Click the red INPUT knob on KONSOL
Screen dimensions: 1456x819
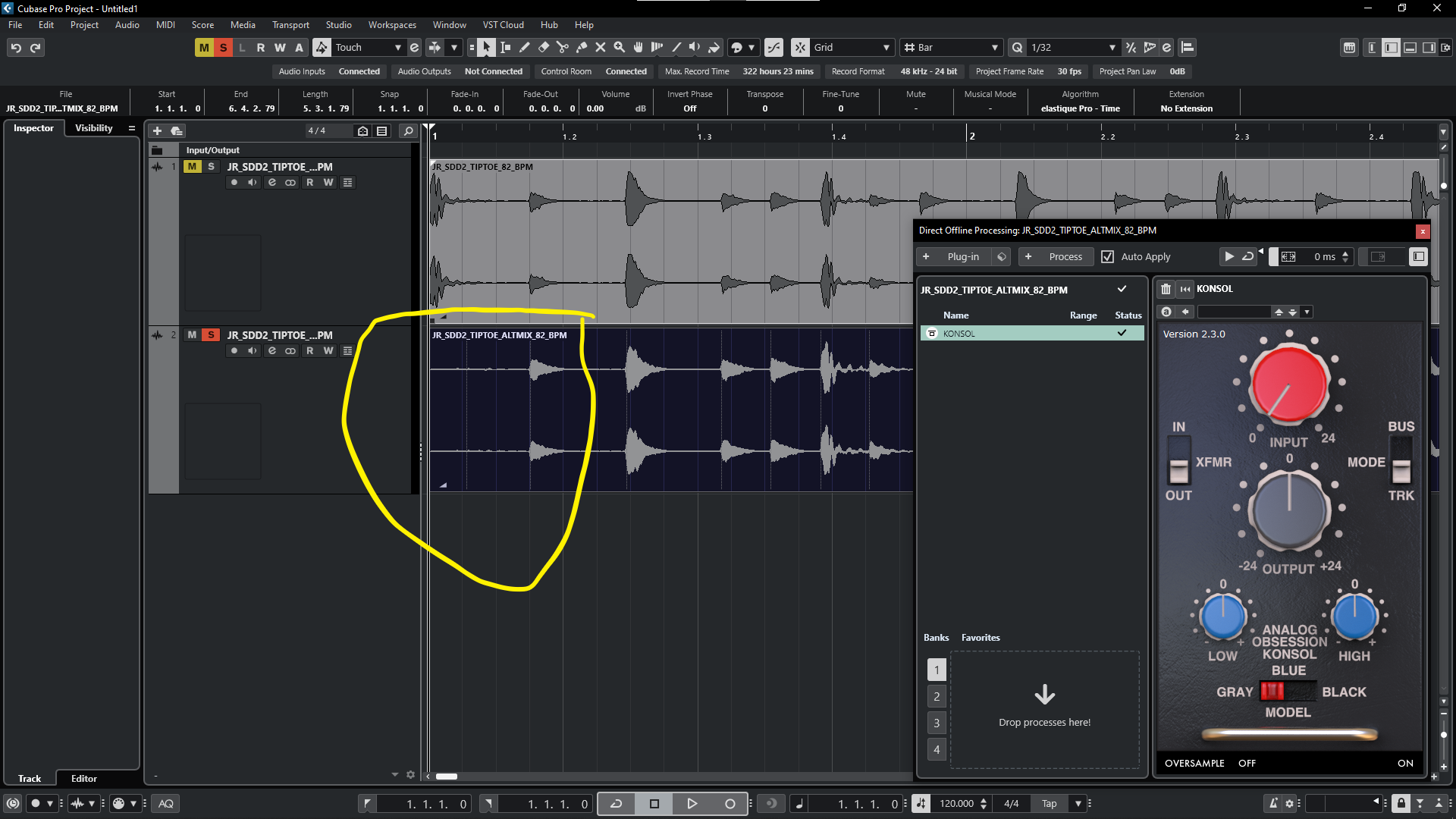click(1288, 384)
